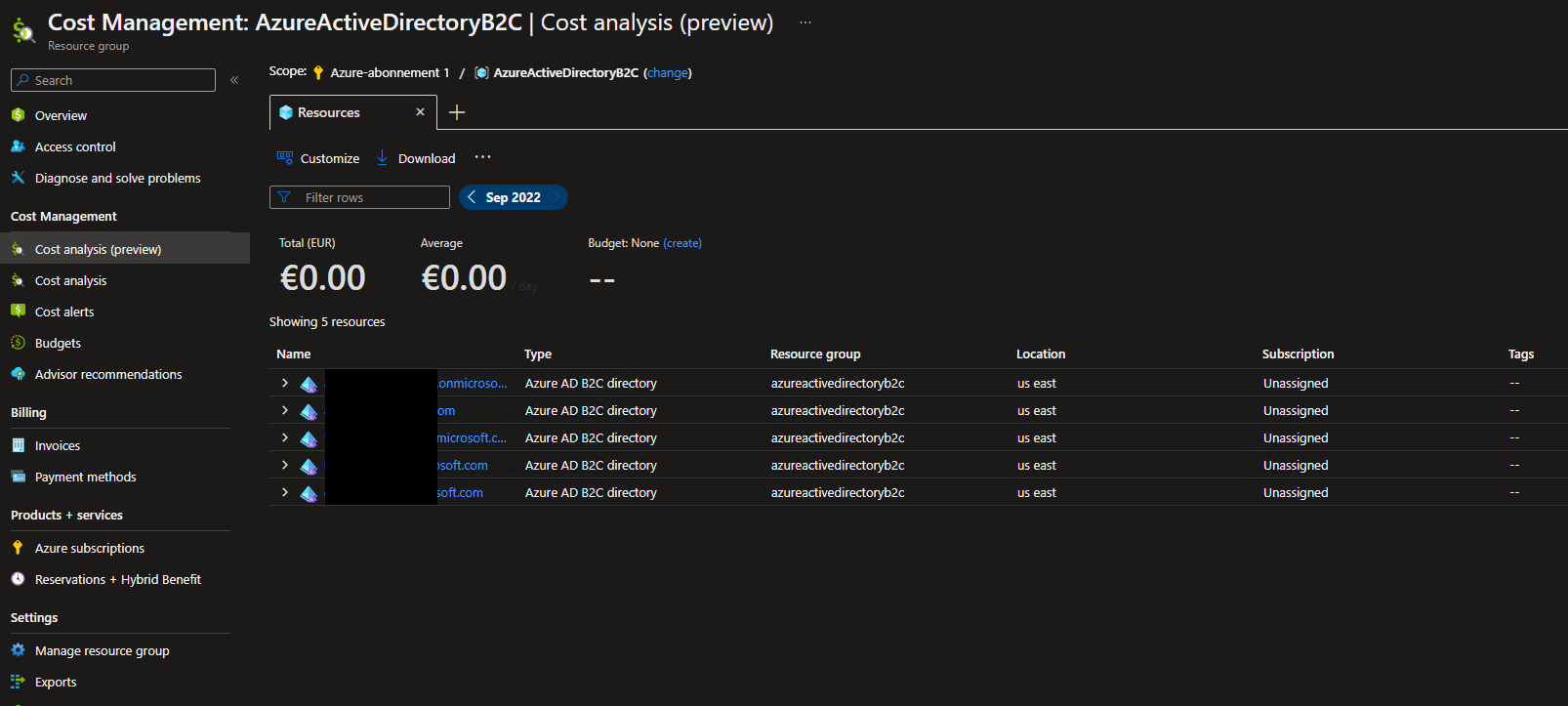The image size is (1568, 706).
Task: Click in the Filter rows field
Action: point(359,197)
